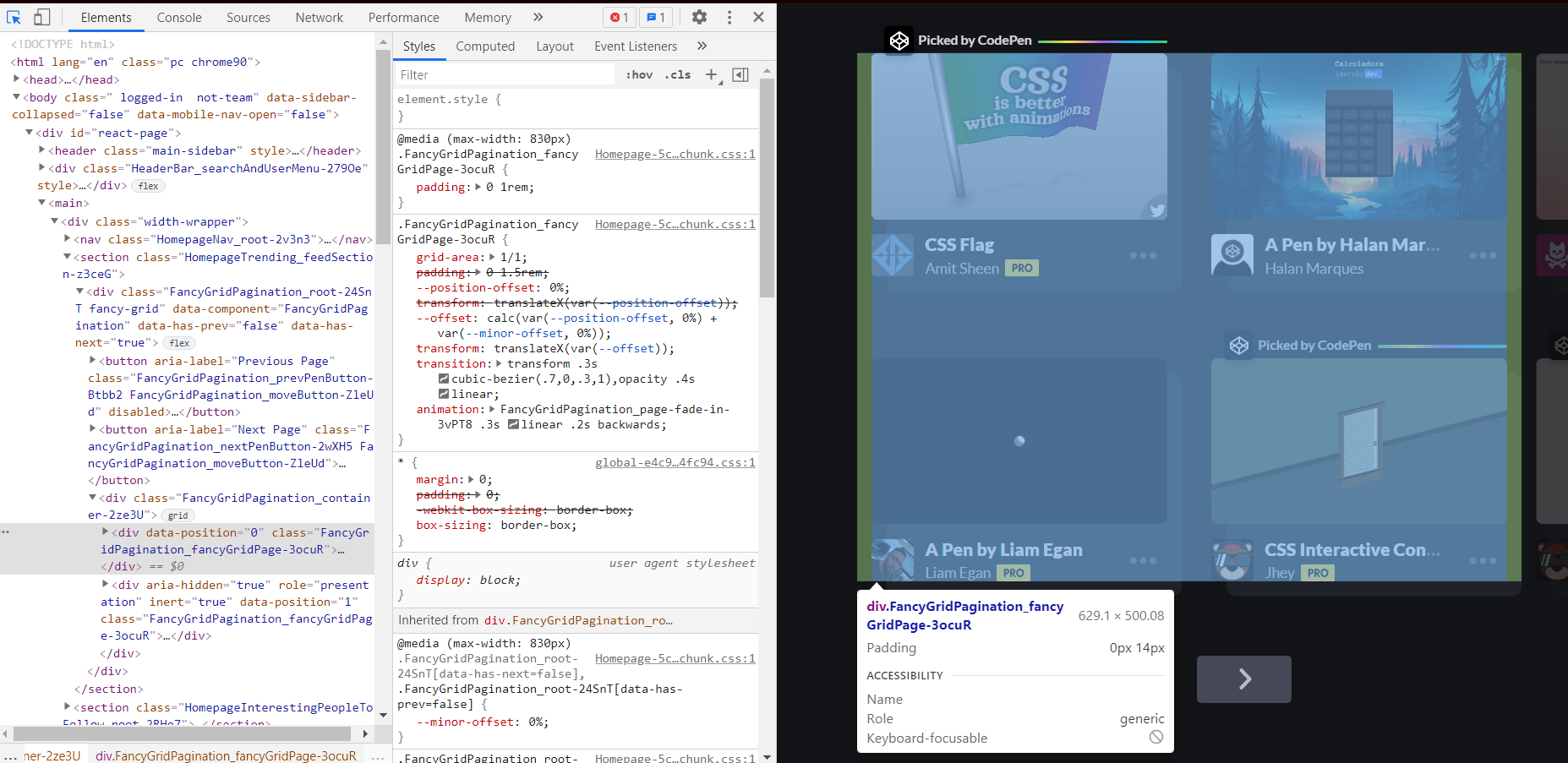
Task: Show more DevTools panel tabs
Action: coord(538,17)
